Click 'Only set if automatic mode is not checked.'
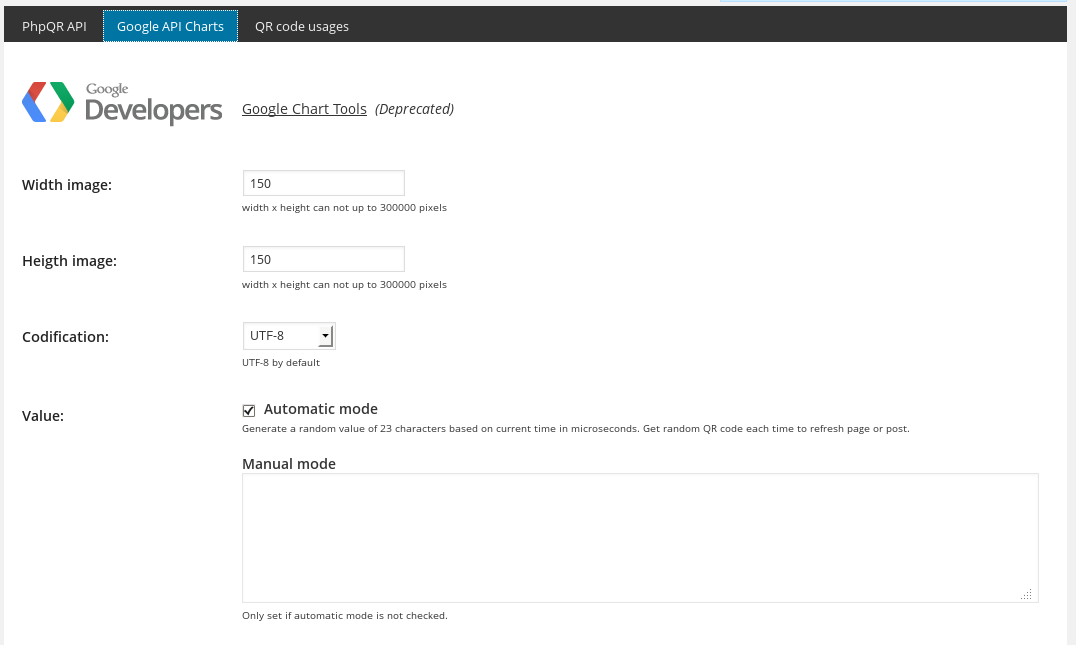This screenshot has width=1076, height=645. point(344,615)
